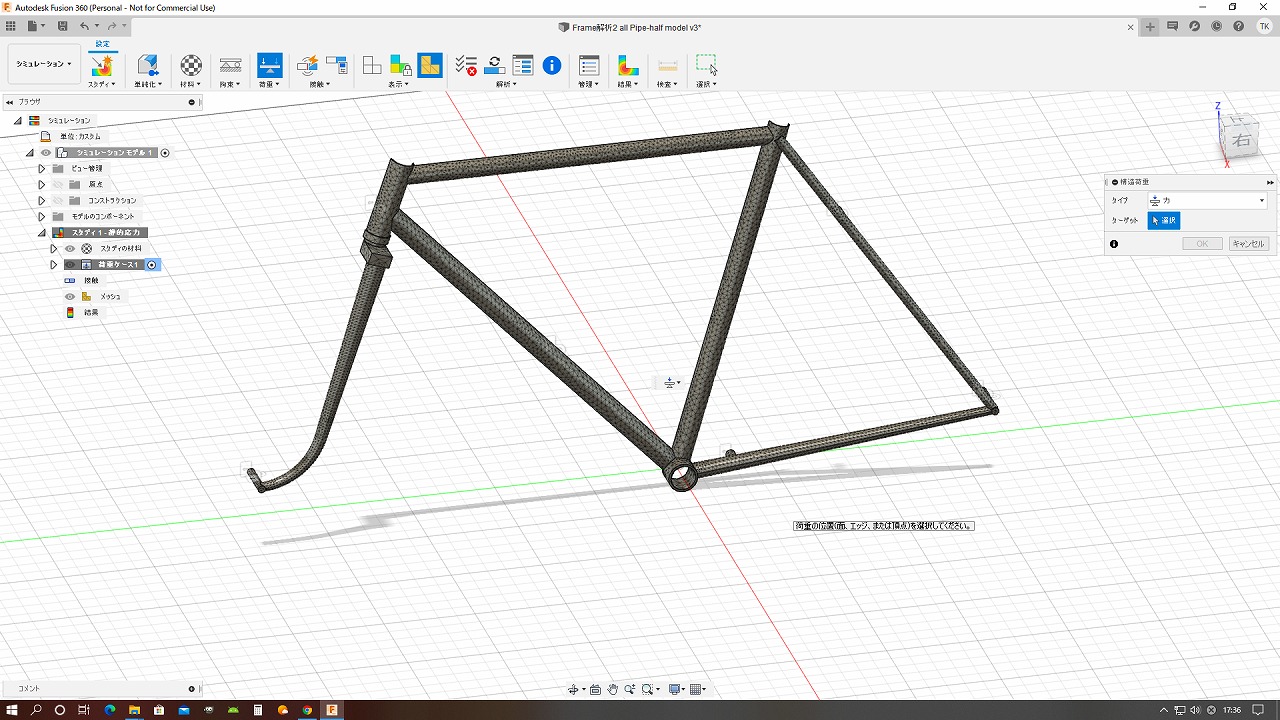This screenshot has height=720, width=1280.
Task: Click the OK button in load dialog
Action: (x=1202, y=244)
